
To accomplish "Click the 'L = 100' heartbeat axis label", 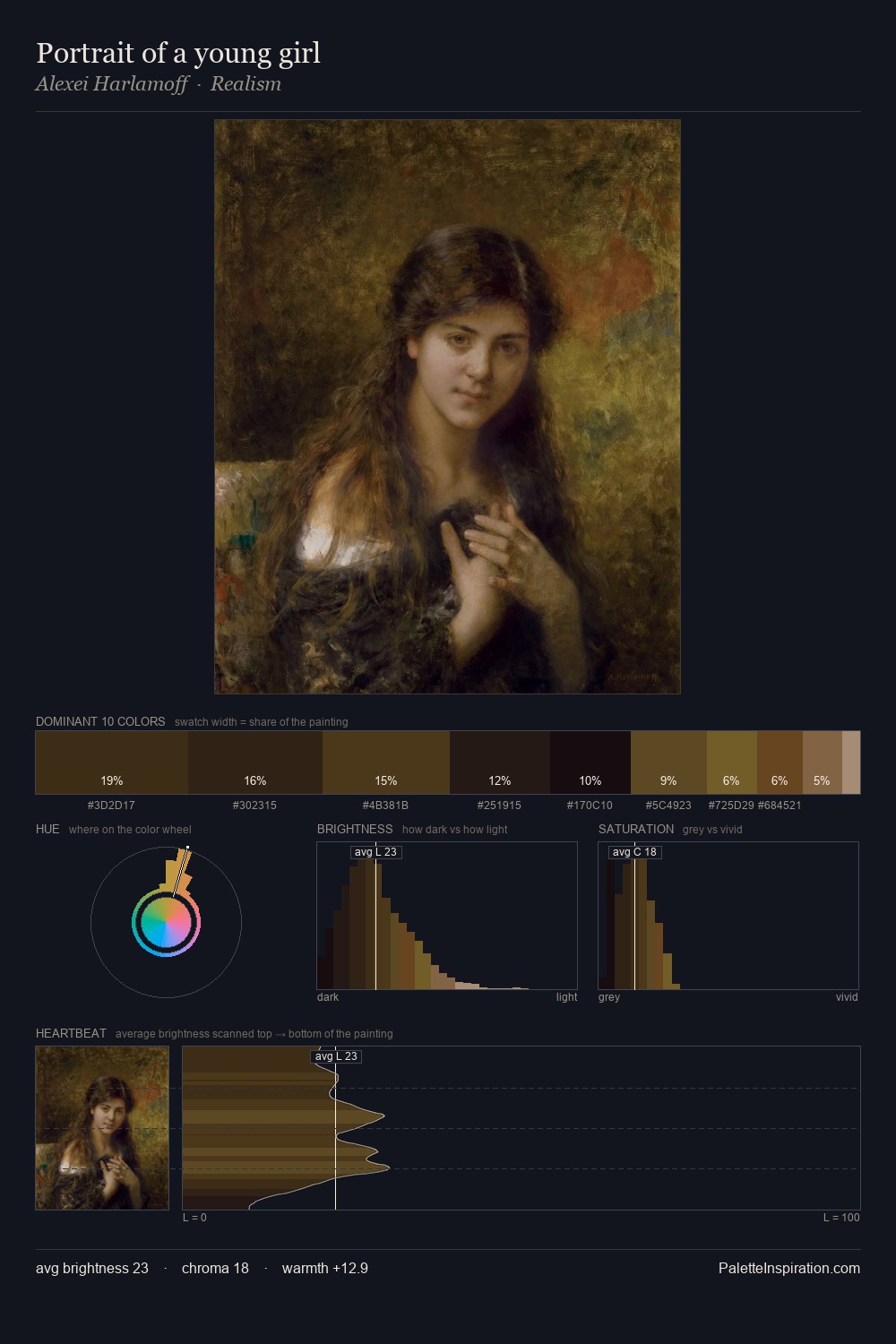I will click(841, 1218).
